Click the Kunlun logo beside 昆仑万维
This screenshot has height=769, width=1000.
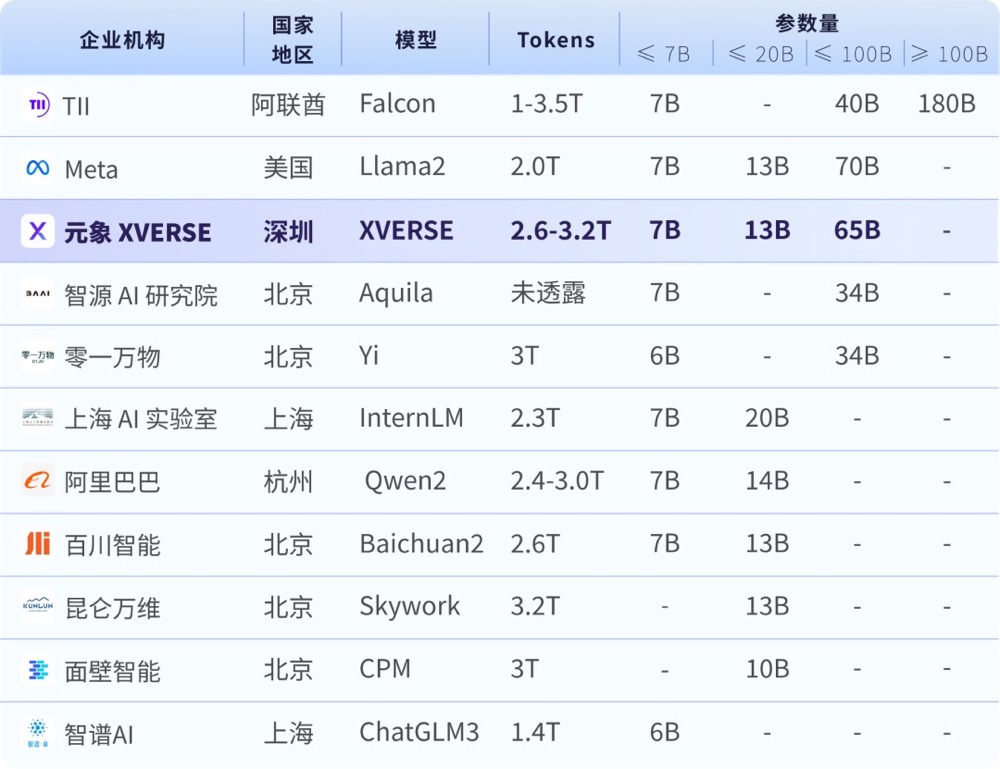tap(38, 607)
